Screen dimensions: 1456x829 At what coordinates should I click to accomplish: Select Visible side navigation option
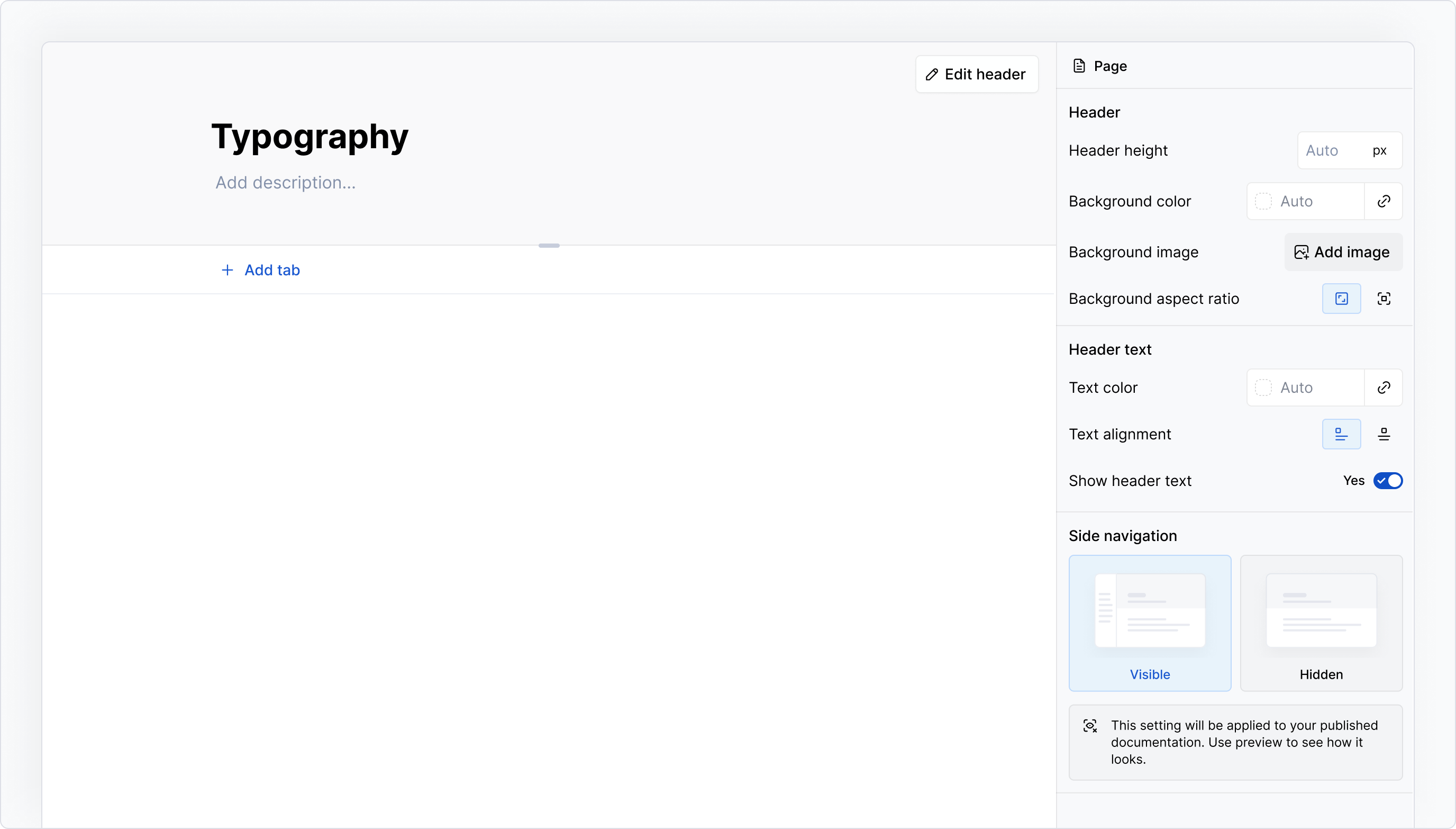pos(1149,623)
